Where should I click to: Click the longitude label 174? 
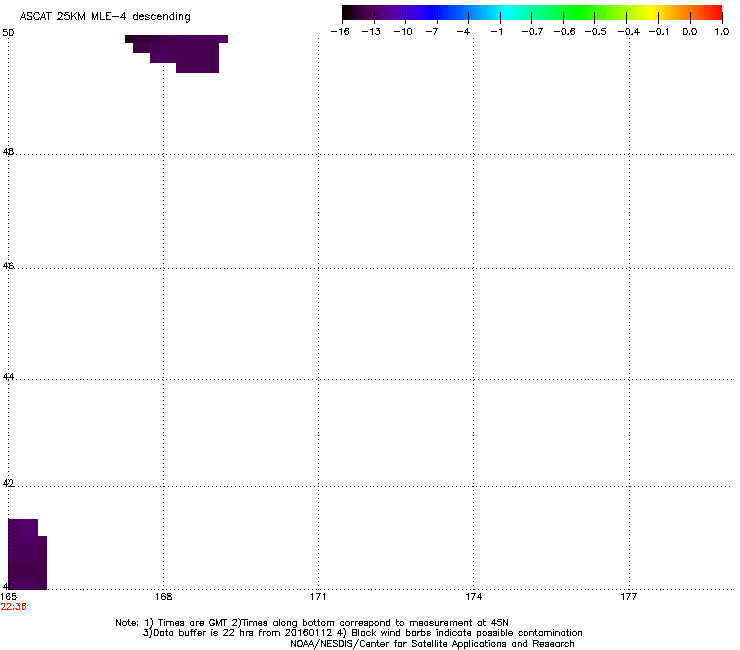[x=473, y=597]
